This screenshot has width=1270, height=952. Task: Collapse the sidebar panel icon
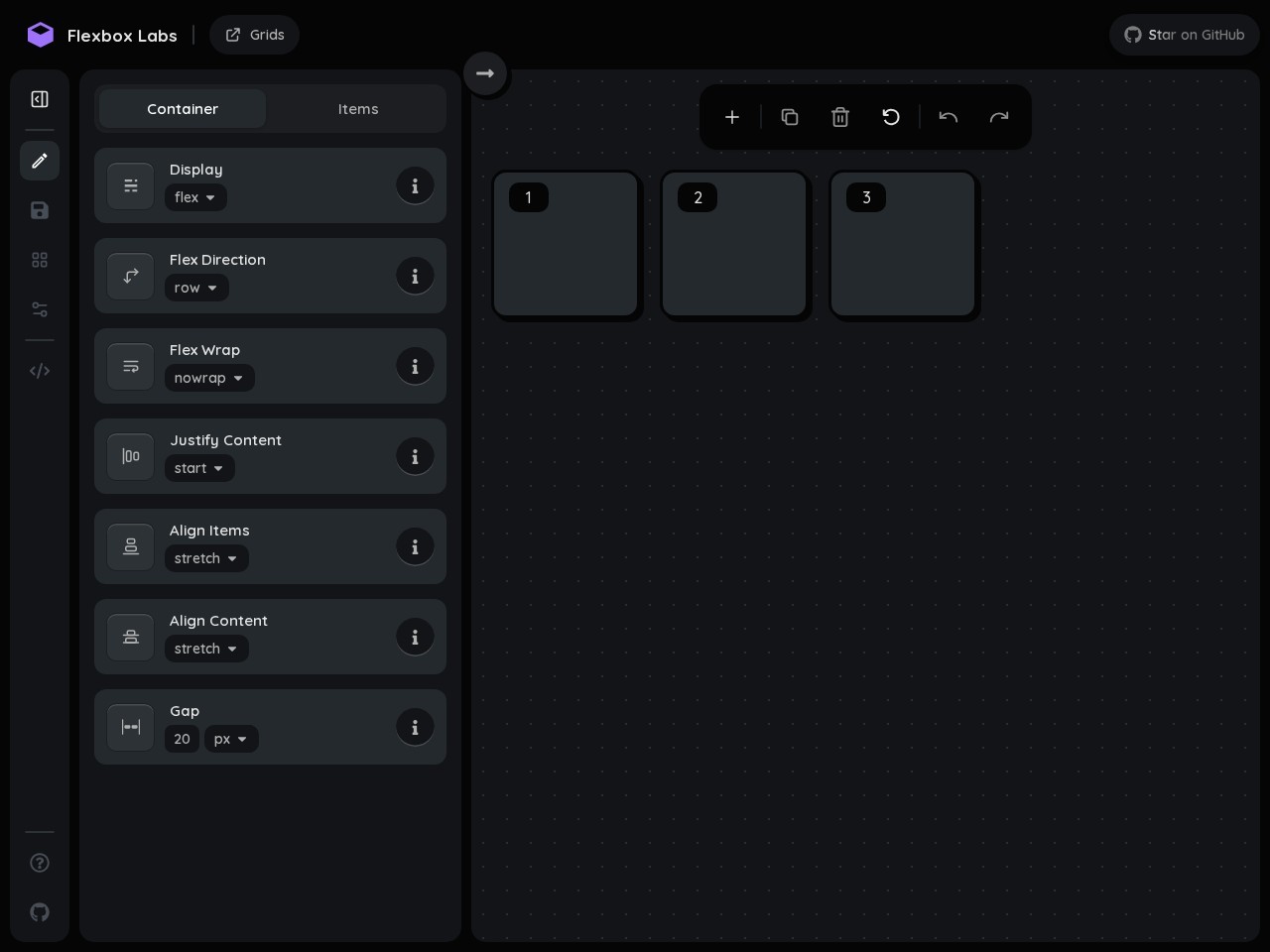[x=40, y=99]
